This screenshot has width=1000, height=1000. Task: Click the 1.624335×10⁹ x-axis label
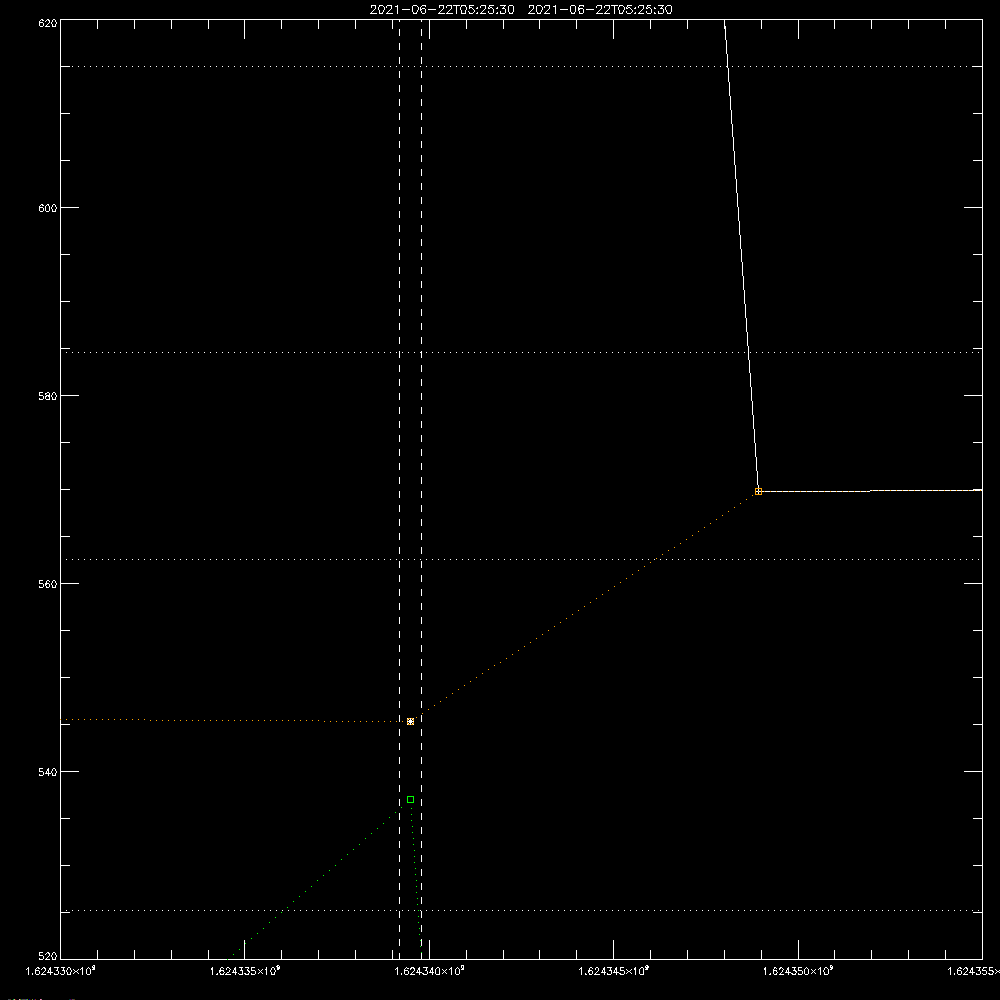click(245, 971)
